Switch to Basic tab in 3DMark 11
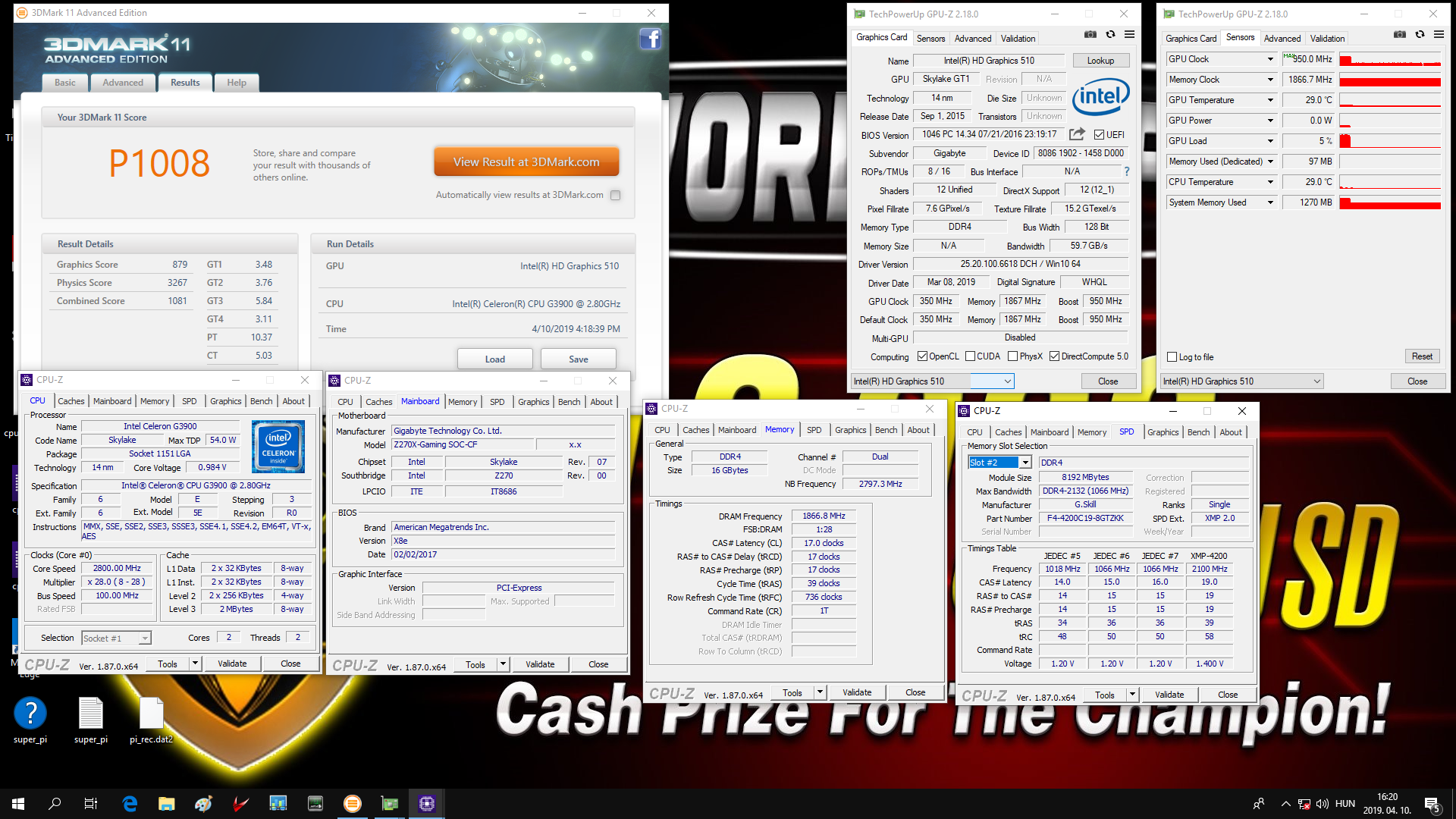 [65, 83]
